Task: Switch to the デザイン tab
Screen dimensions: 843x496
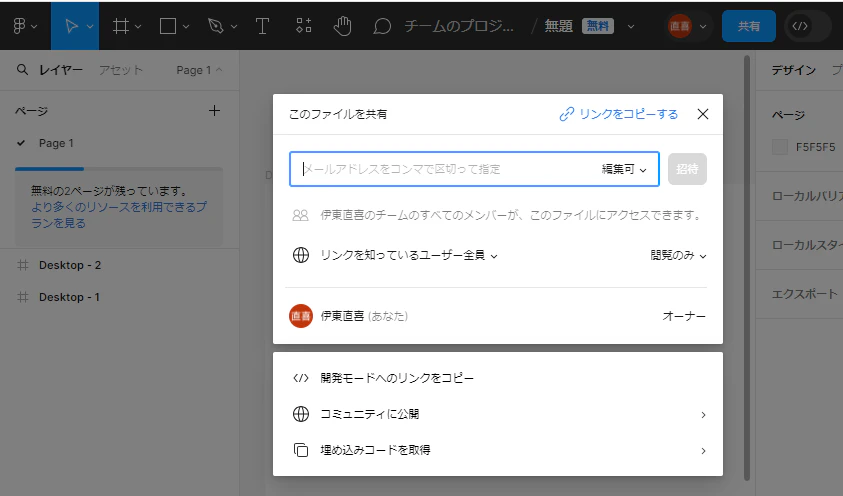Action: [x=794, y=70]
